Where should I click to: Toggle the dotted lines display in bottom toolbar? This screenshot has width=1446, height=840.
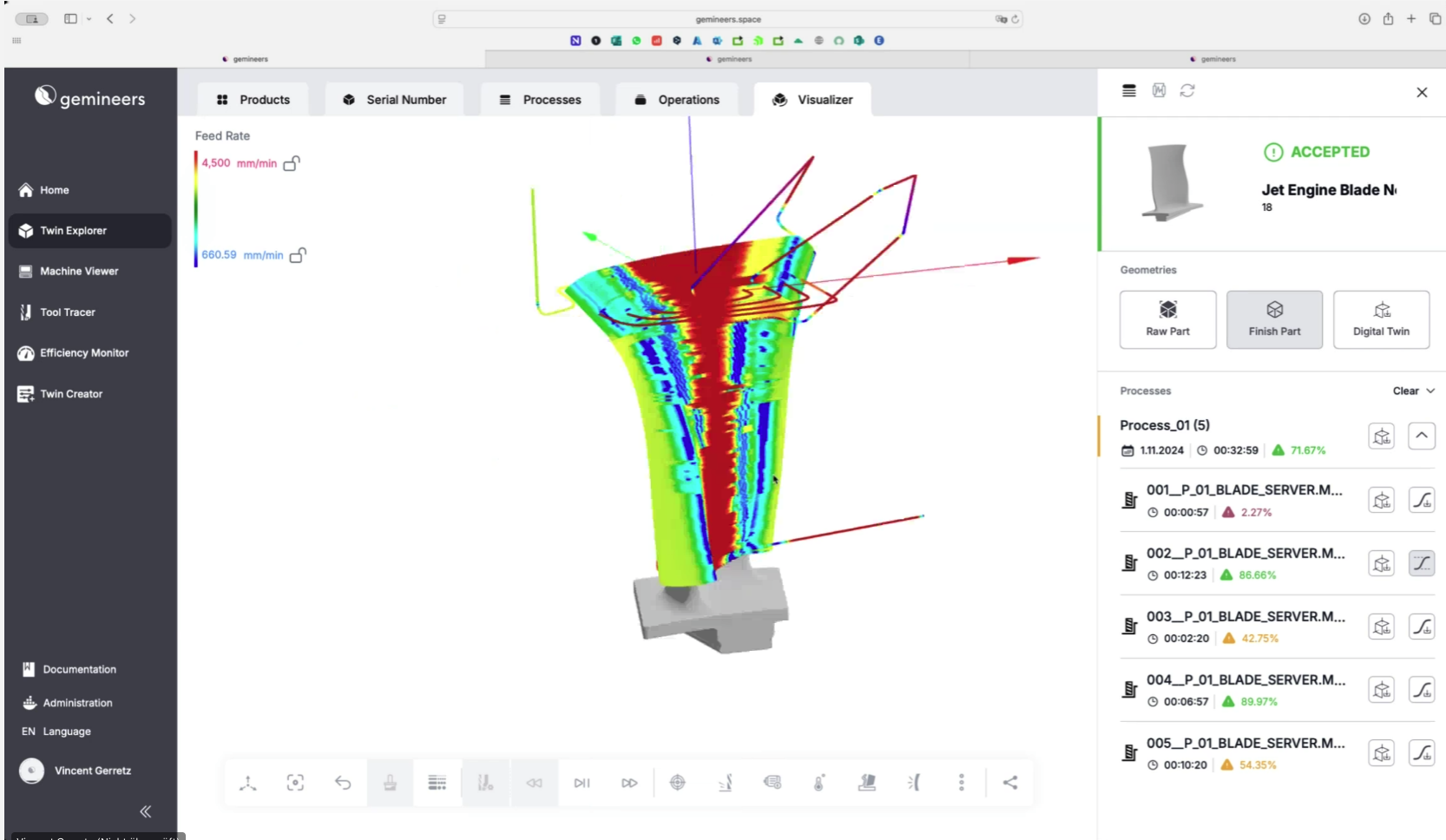pos(437,783)
